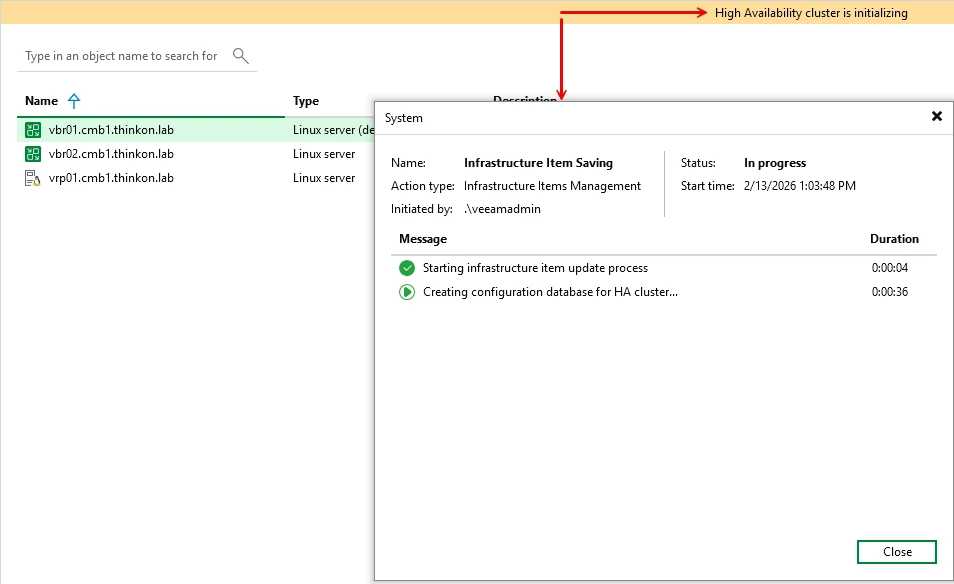The height and width of the screenshot is (584, 954).
Task: Click the Message column header in the dialog
Action: 423,239
